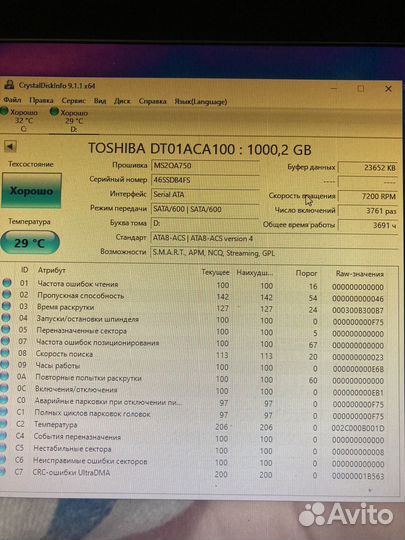Open the Файл menu
The width and height of the screenshot is (405, 540).
pos(12,100)
